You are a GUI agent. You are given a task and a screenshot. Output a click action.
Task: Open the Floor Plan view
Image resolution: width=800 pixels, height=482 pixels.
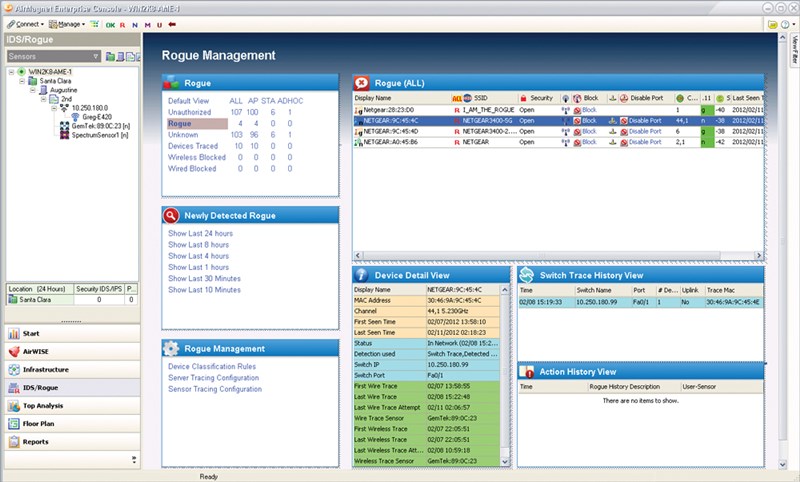pyautogui.click(x=38, y=424)
